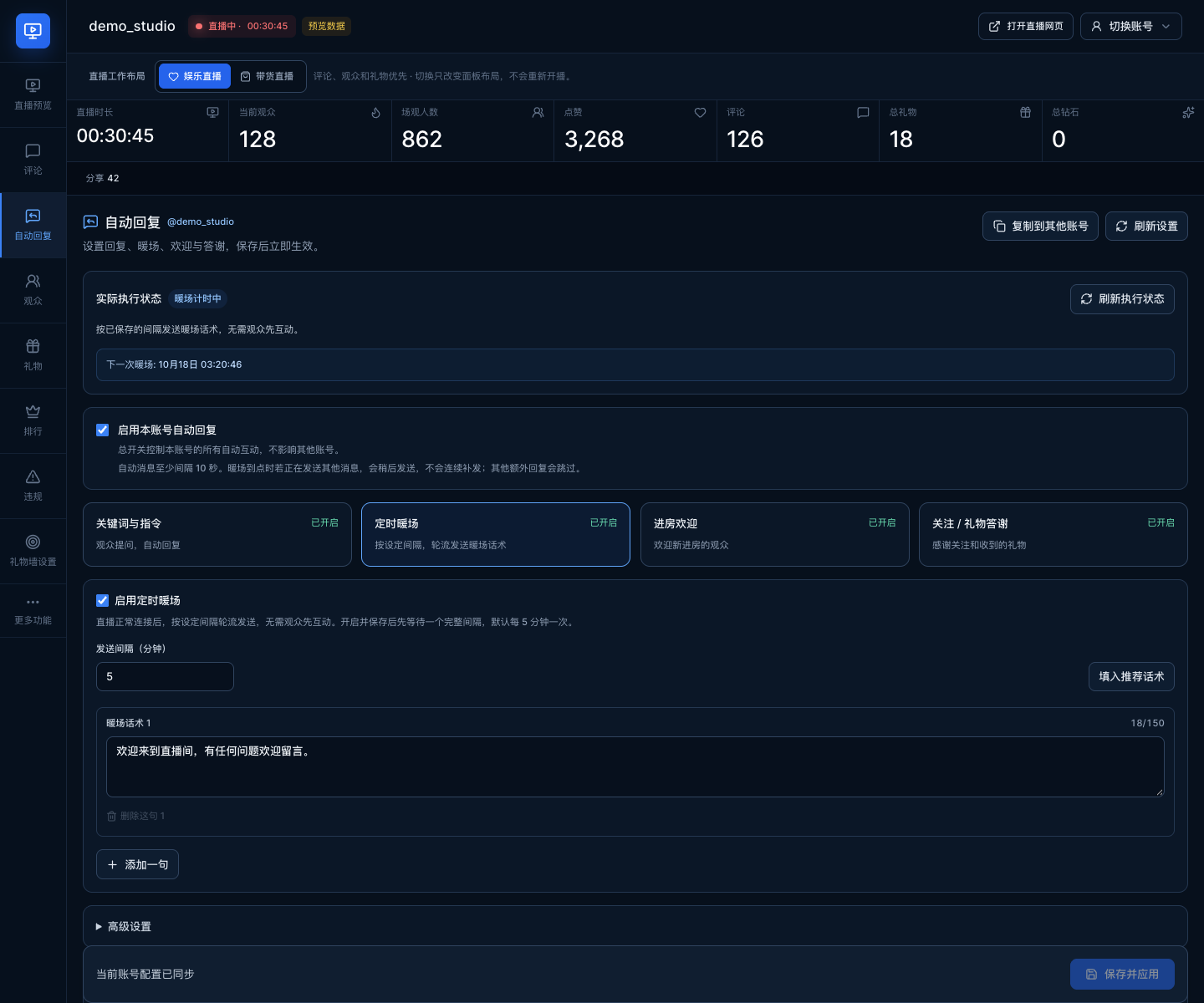Screen dimensions: 1204x1003
Task: Show 更多功能 from the sidebar
Action: pyautogui.click(x=33, y=611)
